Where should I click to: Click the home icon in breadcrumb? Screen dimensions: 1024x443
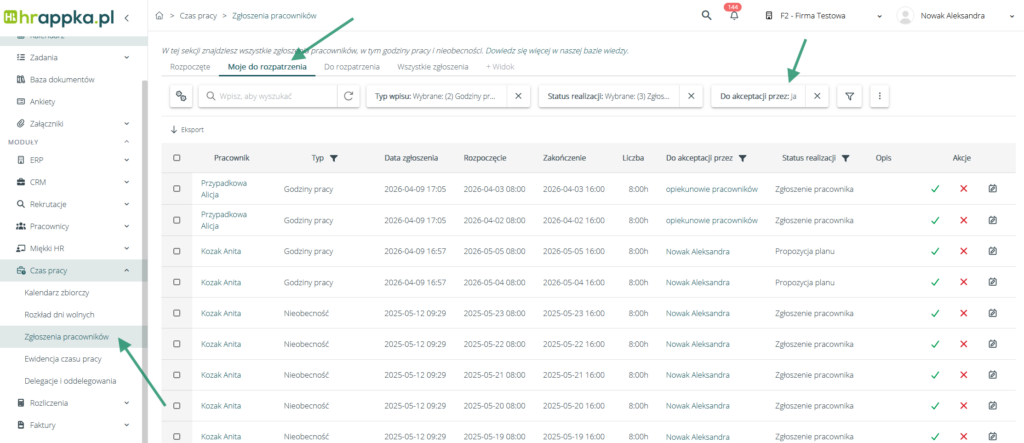[x=161, y=16]
